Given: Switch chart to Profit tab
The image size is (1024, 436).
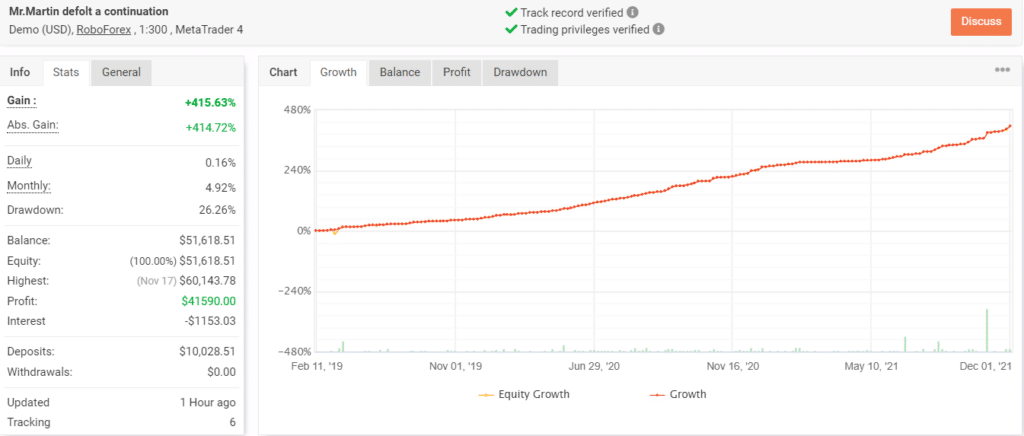Looking at the screenshot, I should click(457, 72).
